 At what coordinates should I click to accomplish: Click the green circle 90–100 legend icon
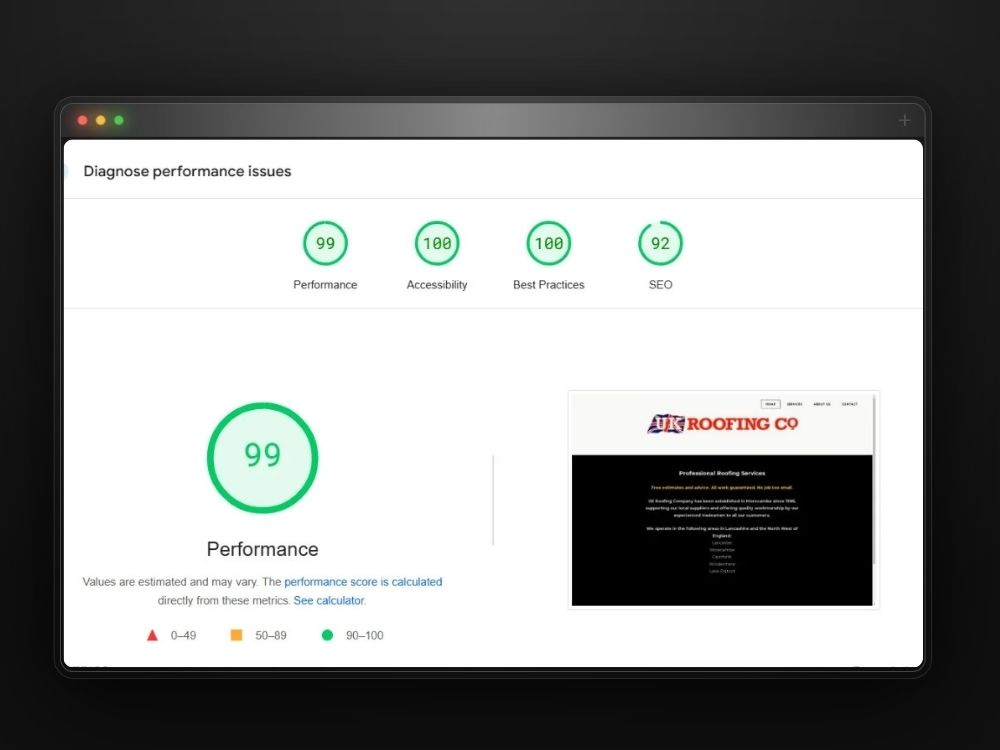pos(327,635)
